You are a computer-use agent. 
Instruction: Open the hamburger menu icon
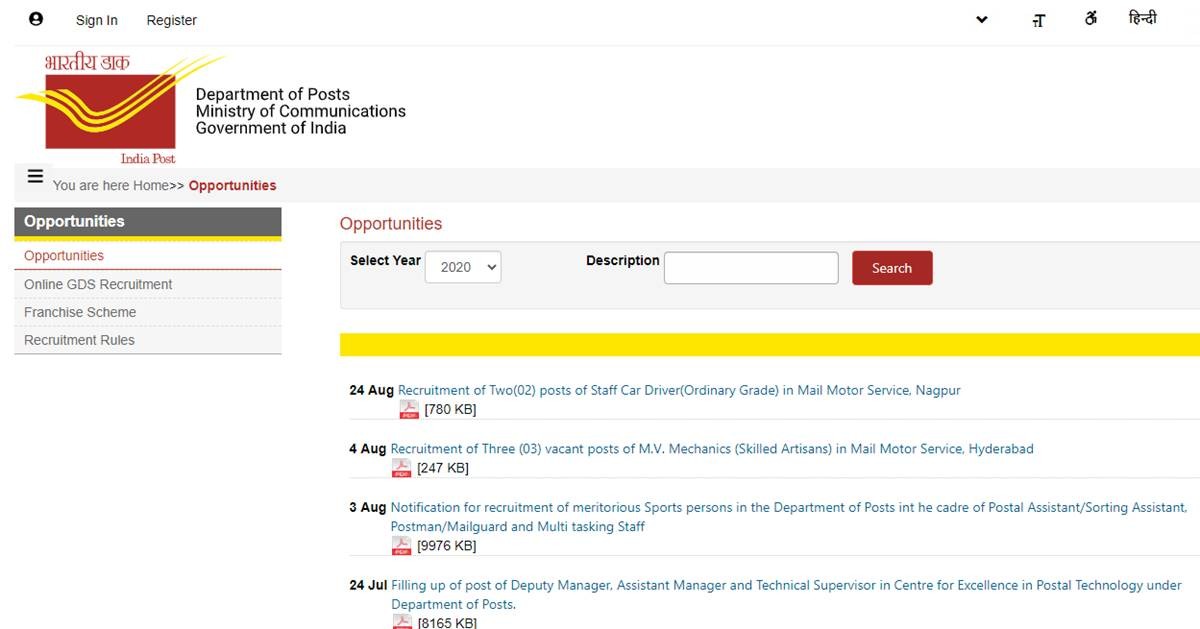point(35,177)
